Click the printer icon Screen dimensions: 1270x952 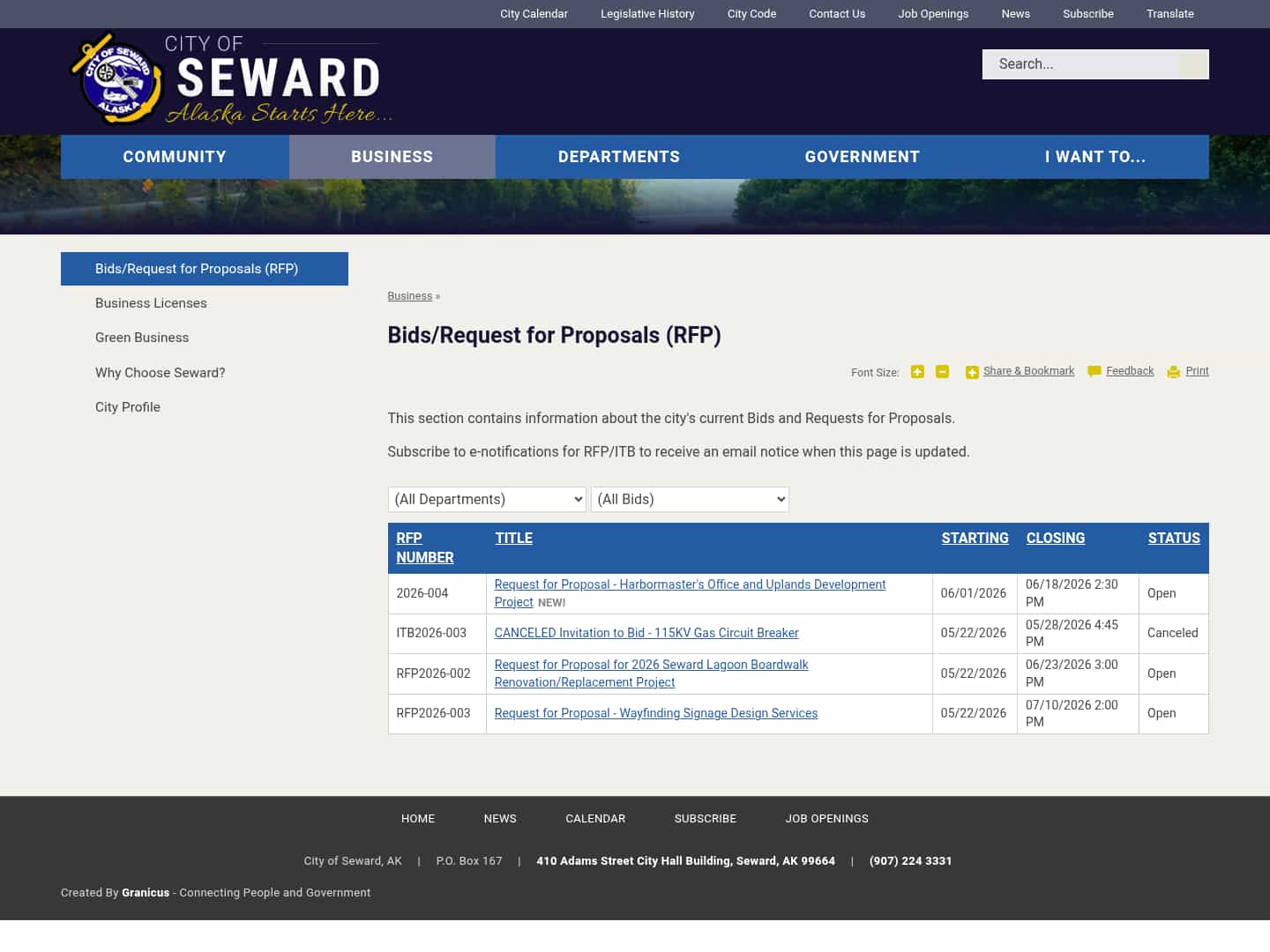[1173, 372]
